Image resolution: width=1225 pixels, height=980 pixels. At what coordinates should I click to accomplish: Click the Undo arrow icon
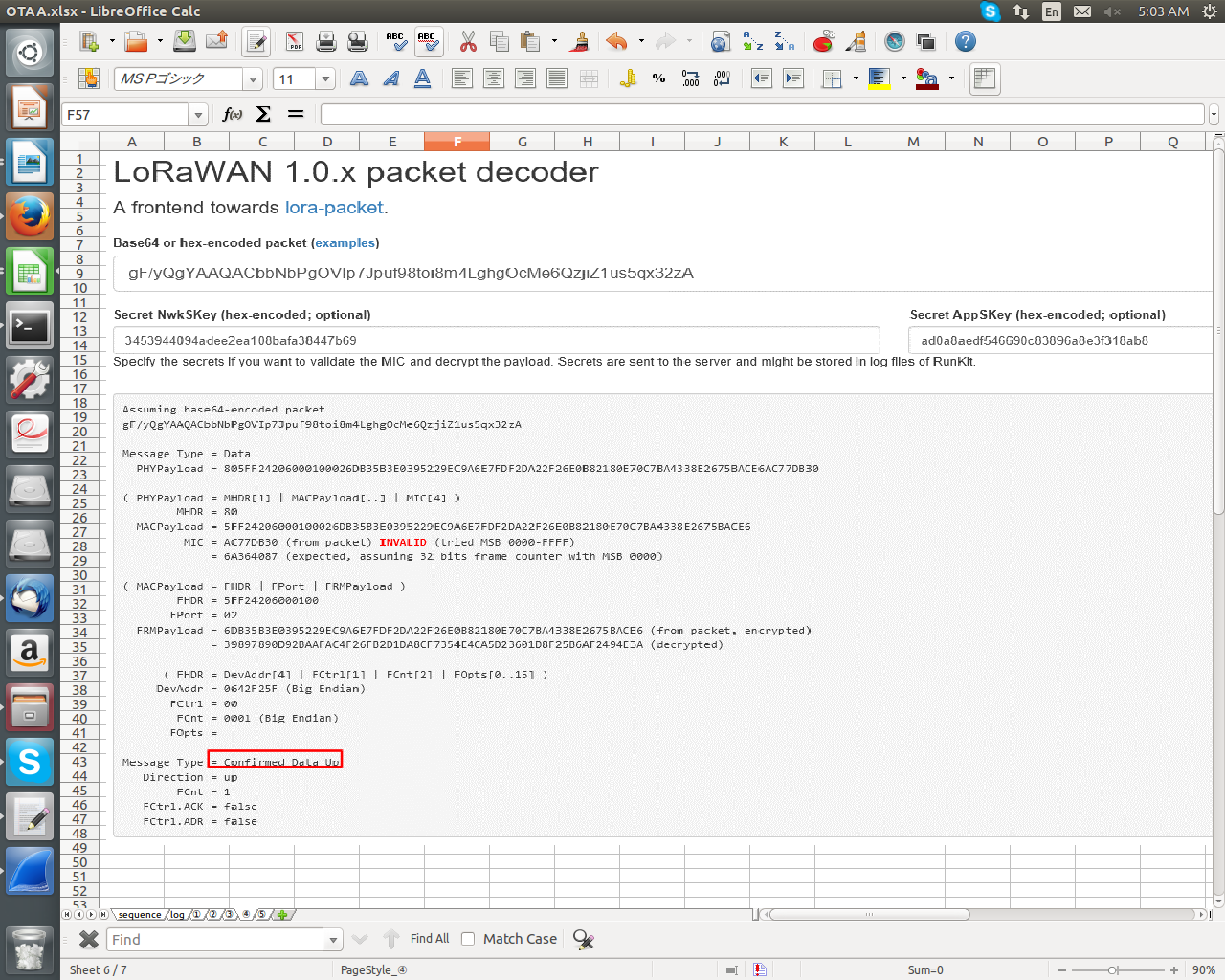point(617,41)
